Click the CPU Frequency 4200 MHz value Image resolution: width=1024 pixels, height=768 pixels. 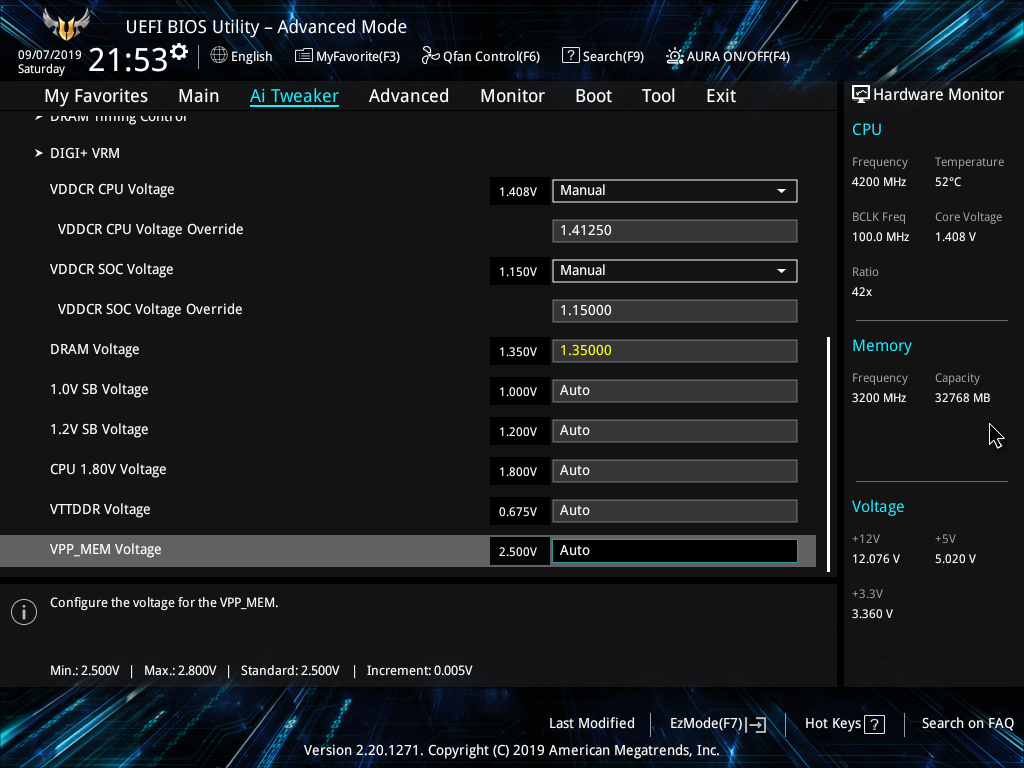[878, 182]
